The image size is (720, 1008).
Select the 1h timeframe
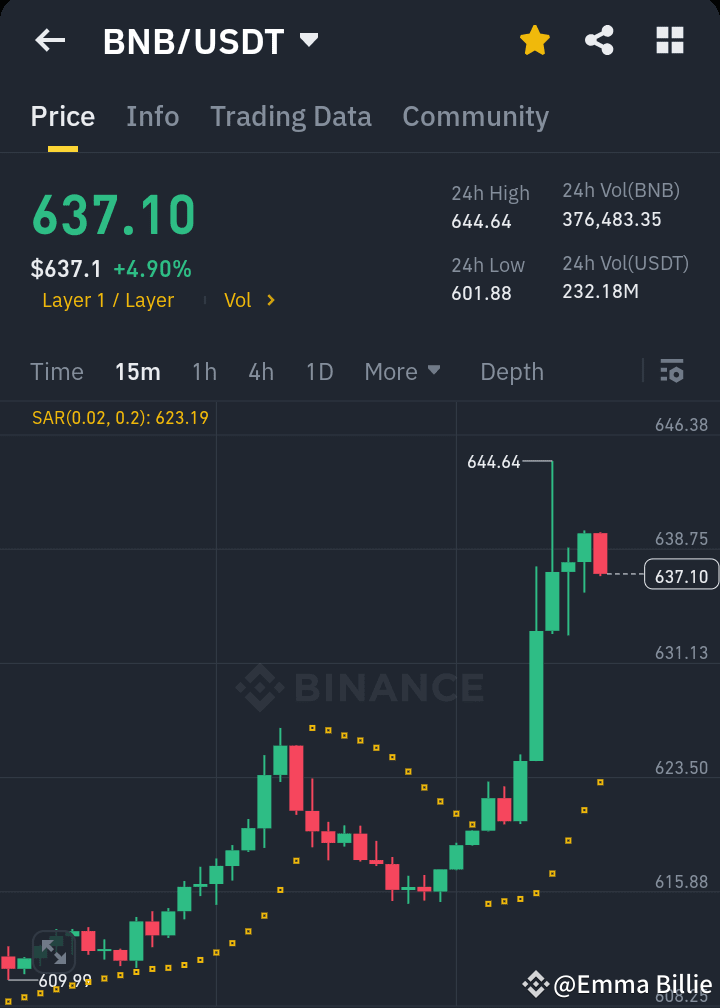coord(204,371)
